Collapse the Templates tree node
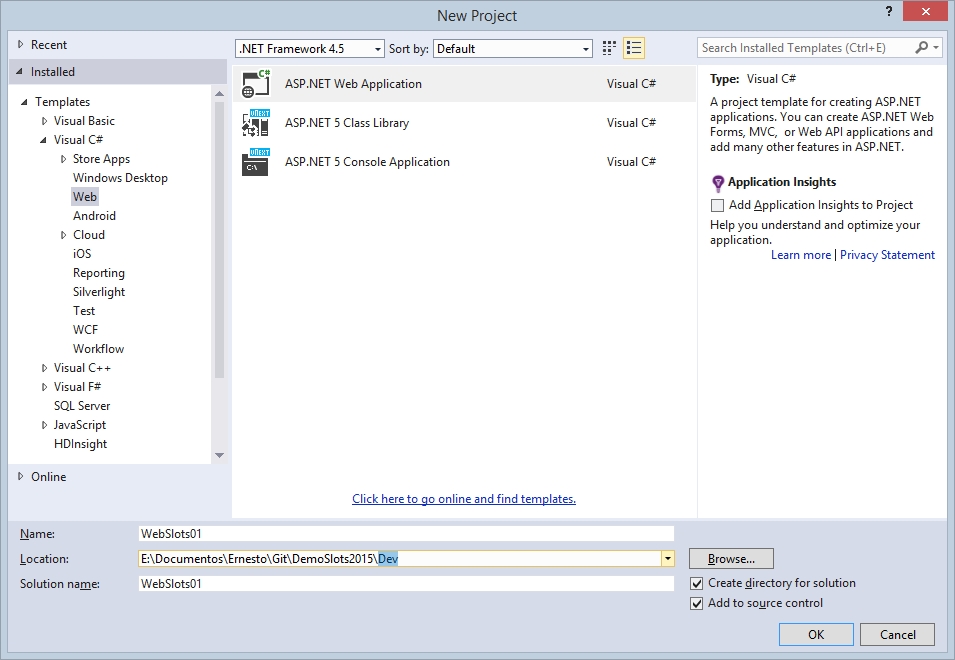955x660 pixels. [x=24, y=102]
